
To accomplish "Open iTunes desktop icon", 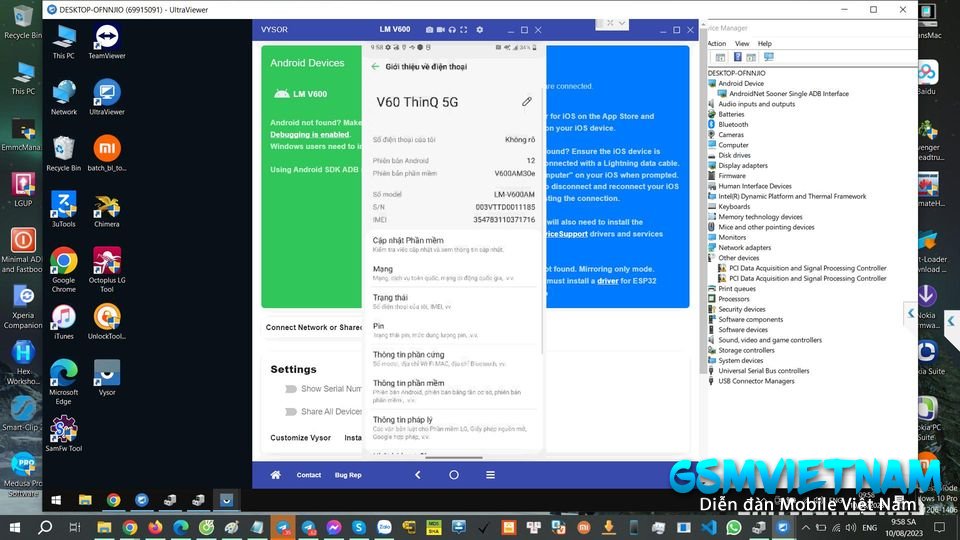I will (x=64, y=322).
